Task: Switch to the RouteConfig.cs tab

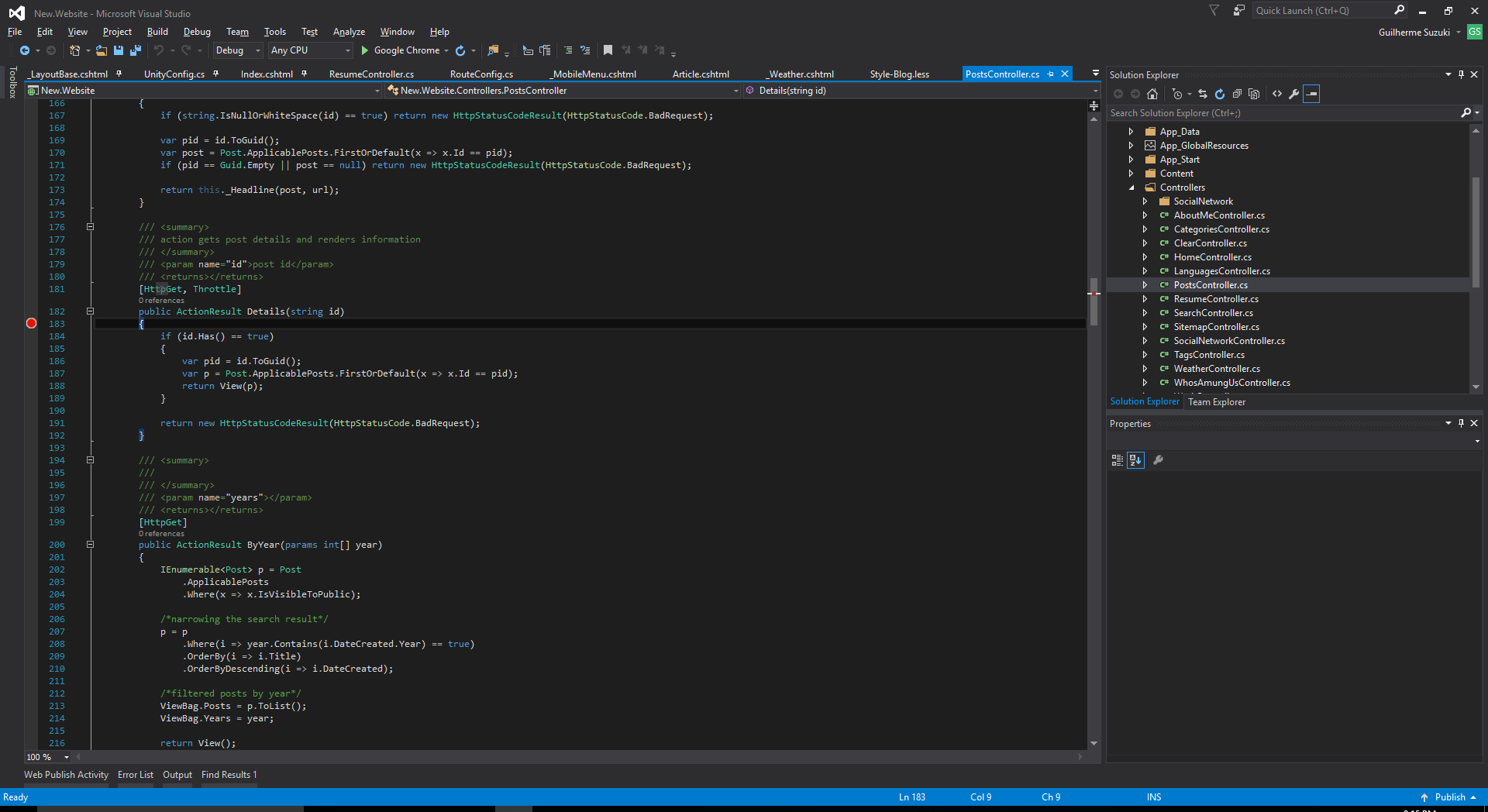Action: [x=481, y=74]
